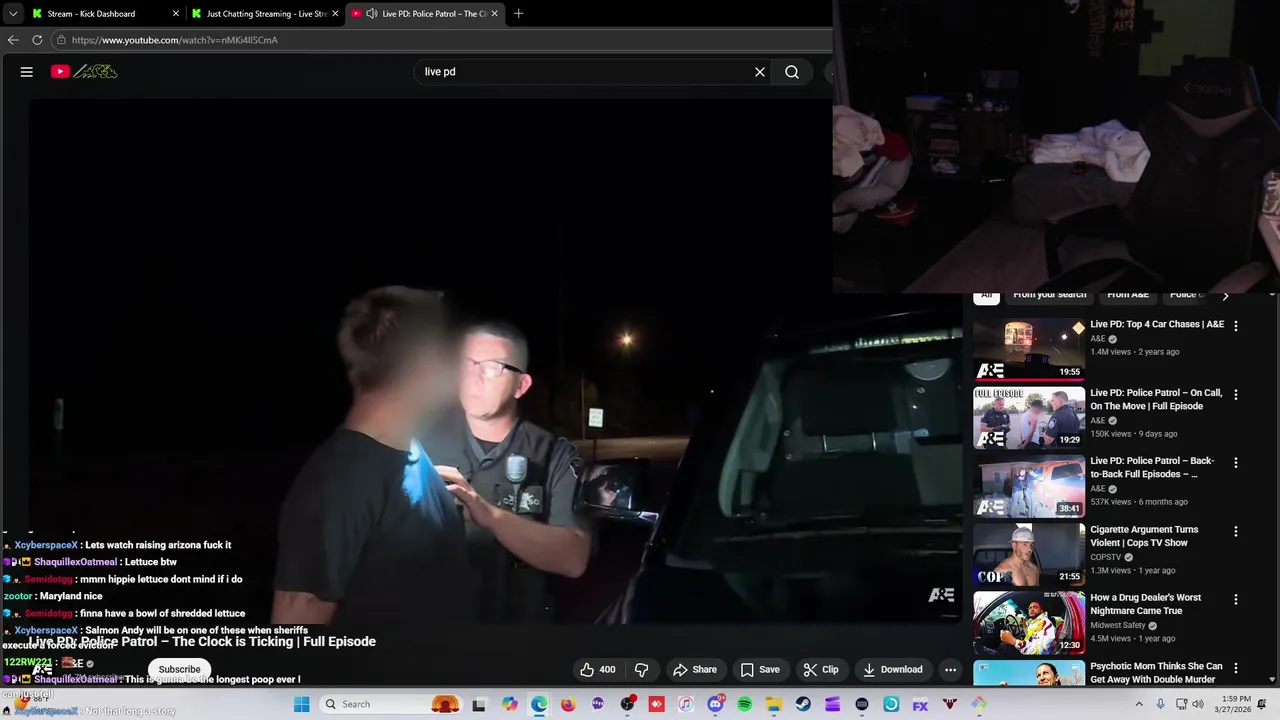Open the FX app in the taskbar
Image resolution: width=1280 pixels, height=720 pixels.
pyautogui.click(x=920, y=704)
